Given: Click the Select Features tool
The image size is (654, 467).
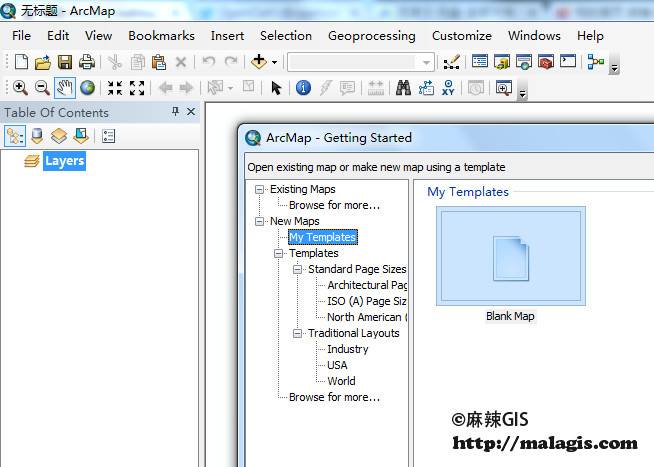Looking at the screenshot, I should coord(216,88).
